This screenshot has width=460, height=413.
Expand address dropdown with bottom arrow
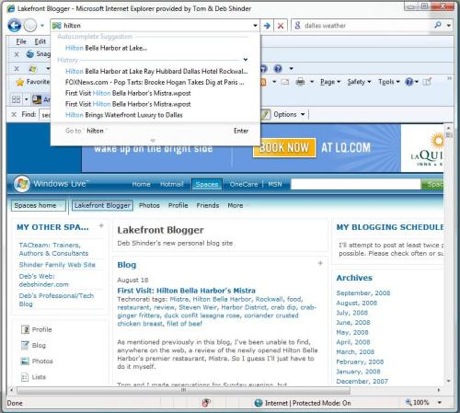pyautogui.click(x=153, y=141)
